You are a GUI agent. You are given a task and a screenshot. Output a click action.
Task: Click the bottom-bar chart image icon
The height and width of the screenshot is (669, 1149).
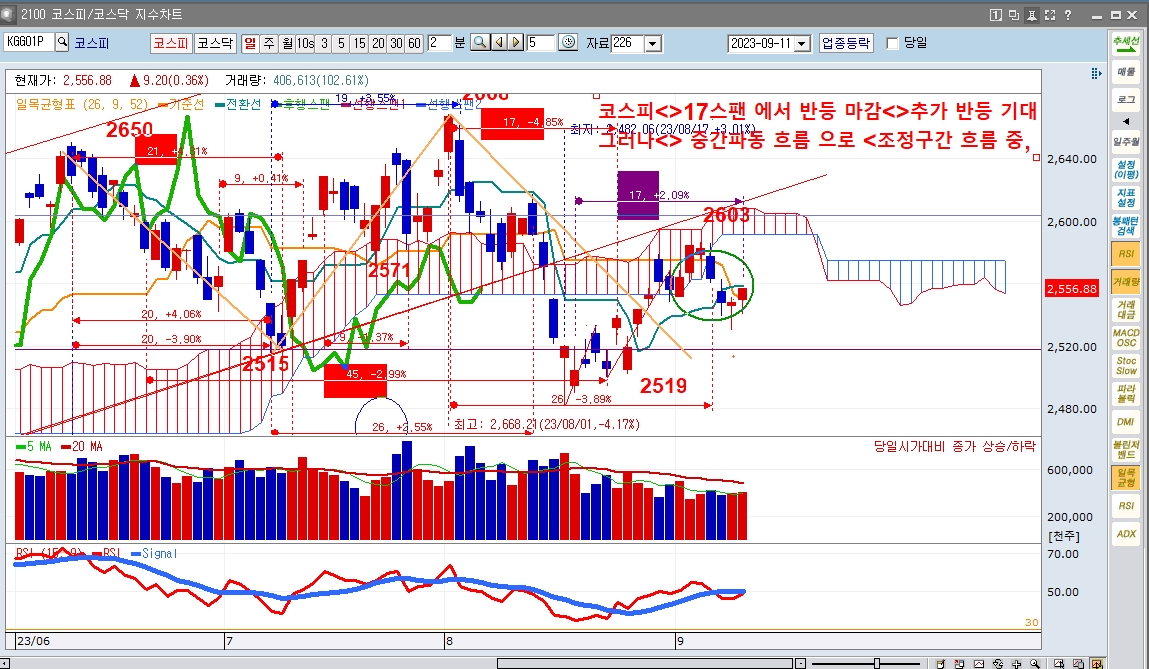[979, 663]
